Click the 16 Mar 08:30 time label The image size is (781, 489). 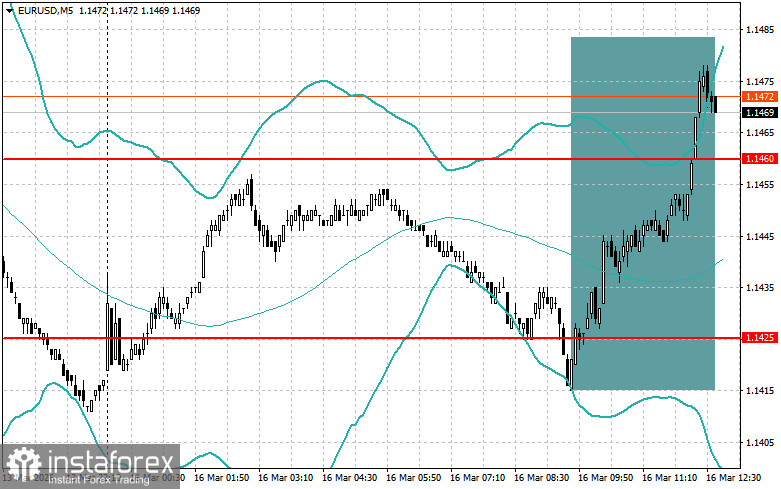click(541, 478)
